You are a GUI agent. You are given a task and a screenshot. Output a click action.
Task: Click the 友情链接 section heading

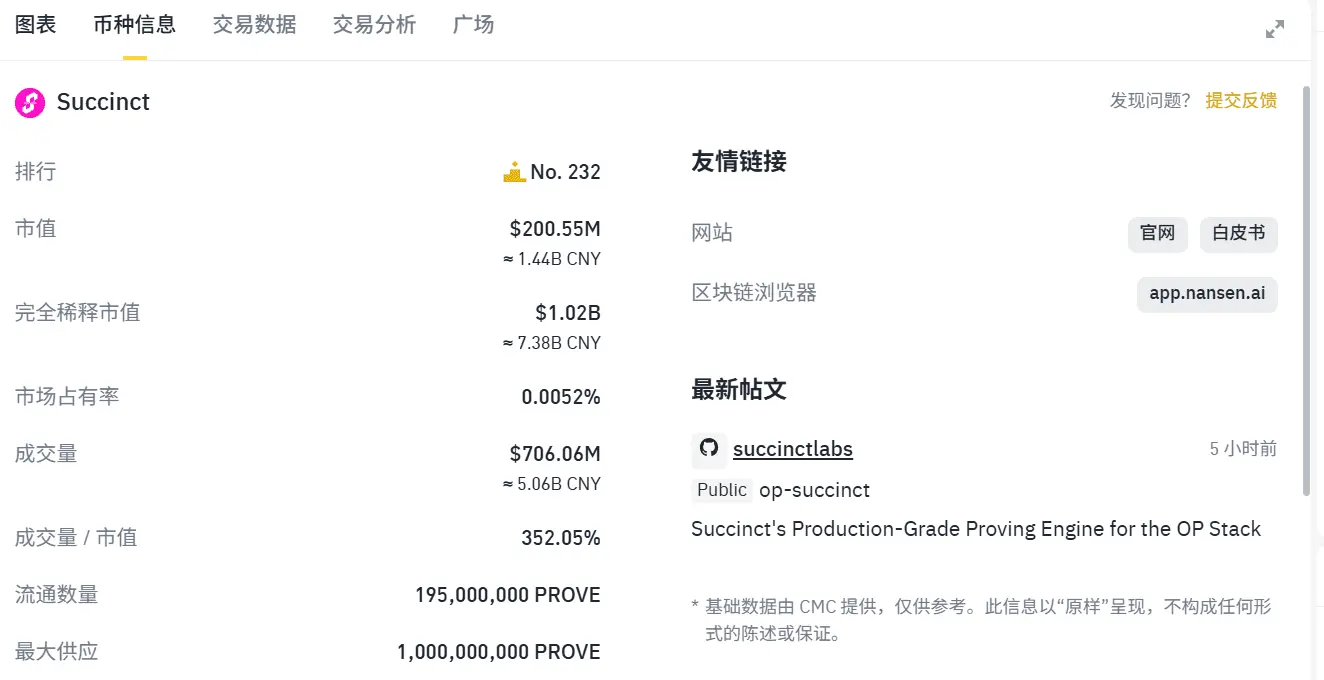[x=739, y=161]
